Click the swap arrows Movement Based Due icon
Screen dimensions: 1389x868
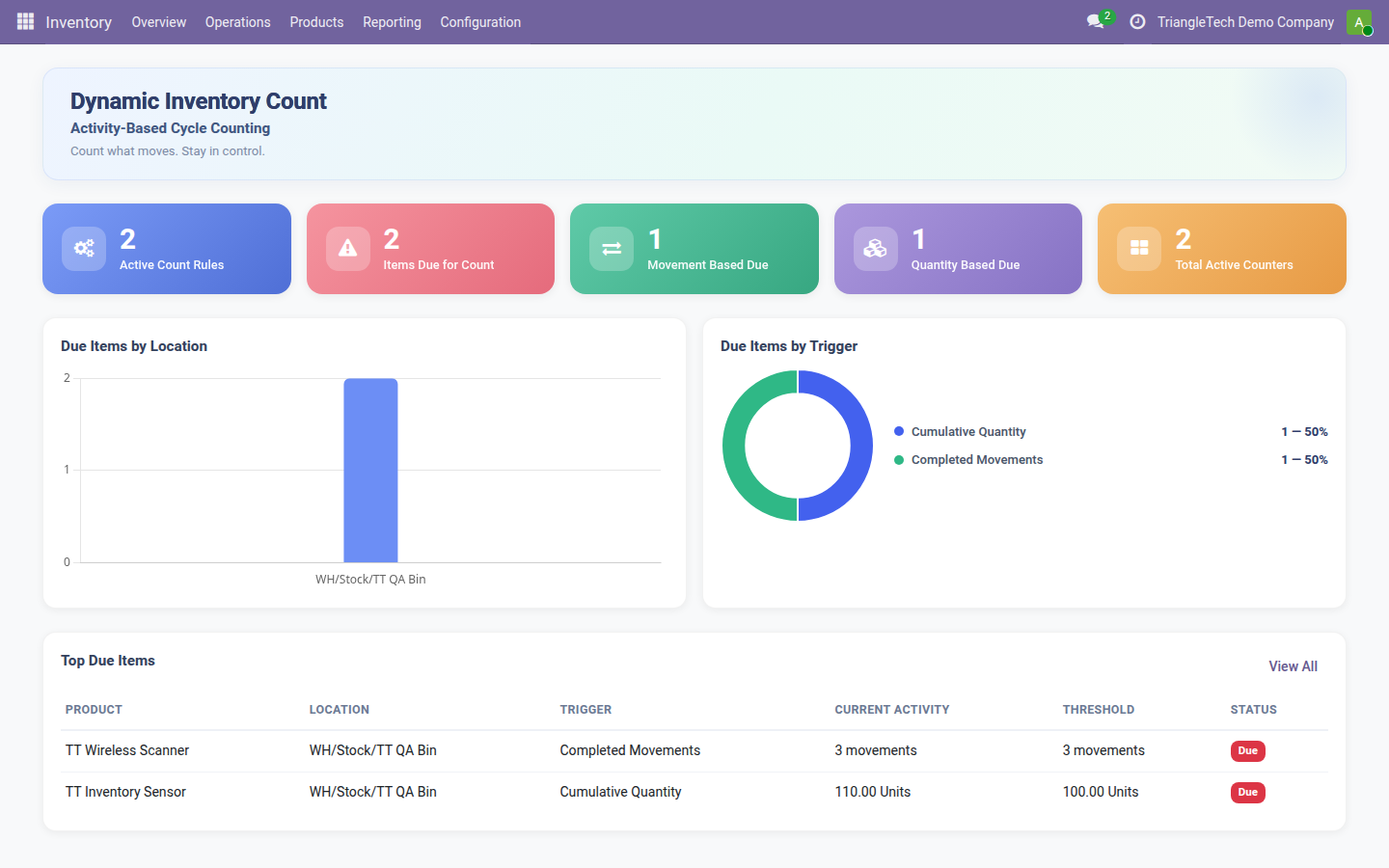coord(612,249)
